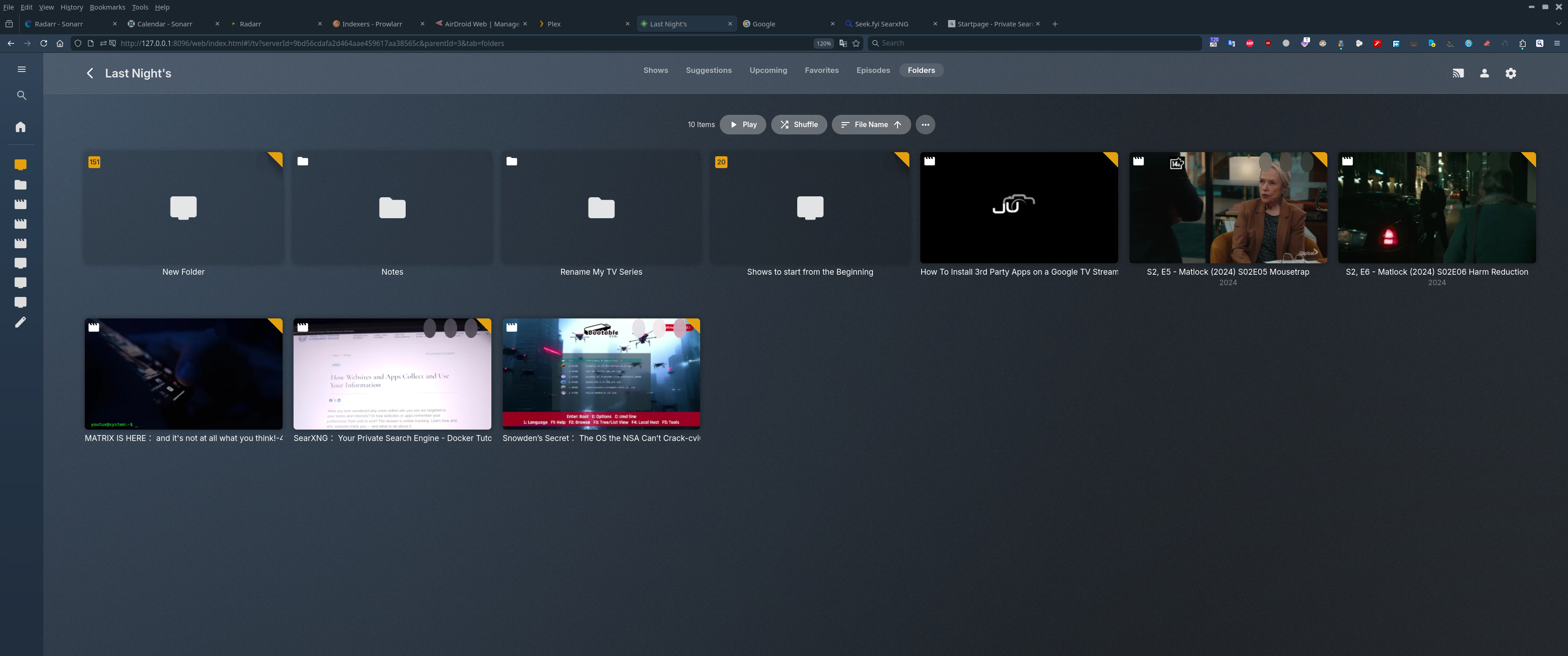Click the search magnifier in sidebar

point(21,96)
